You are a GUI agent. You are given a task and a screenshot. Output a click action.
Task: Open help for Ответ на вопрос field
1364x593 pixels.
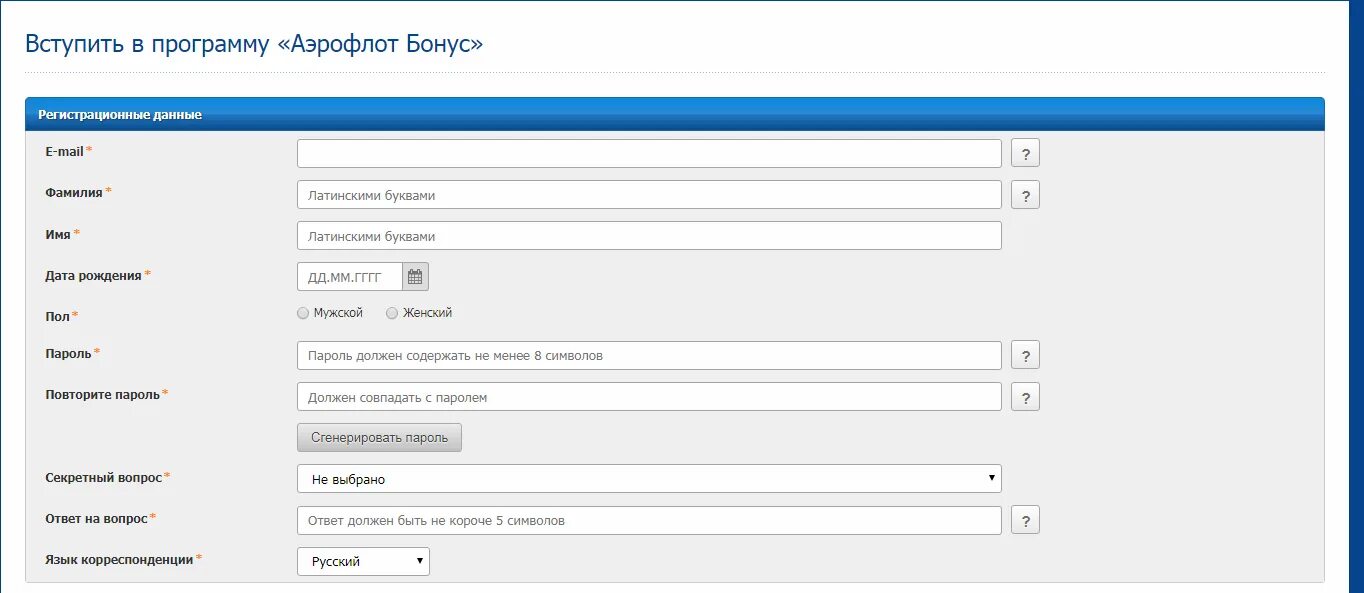click(x=1025, y=520)
